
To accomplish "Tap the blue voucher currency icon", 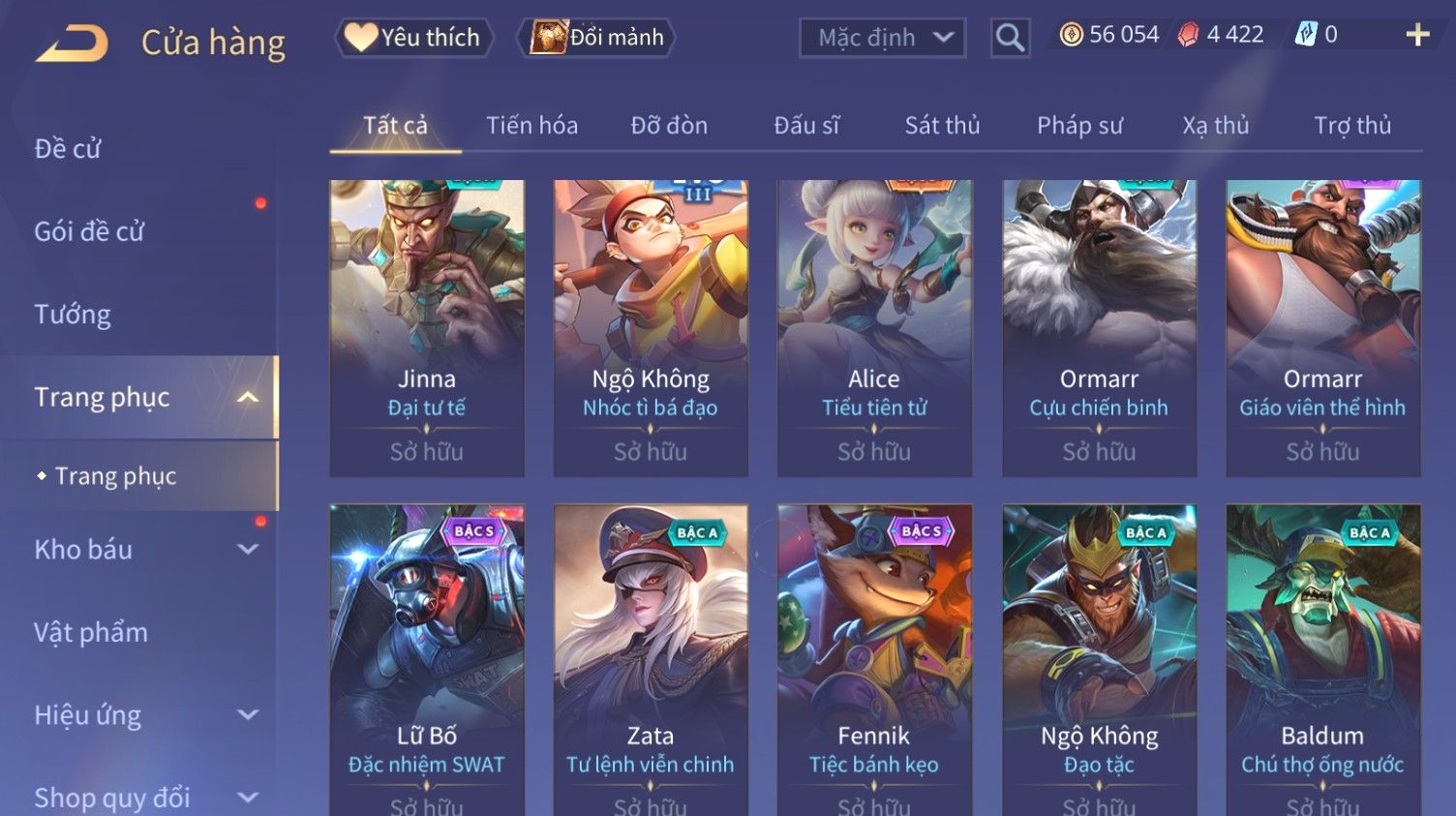I will point(1306,35).
